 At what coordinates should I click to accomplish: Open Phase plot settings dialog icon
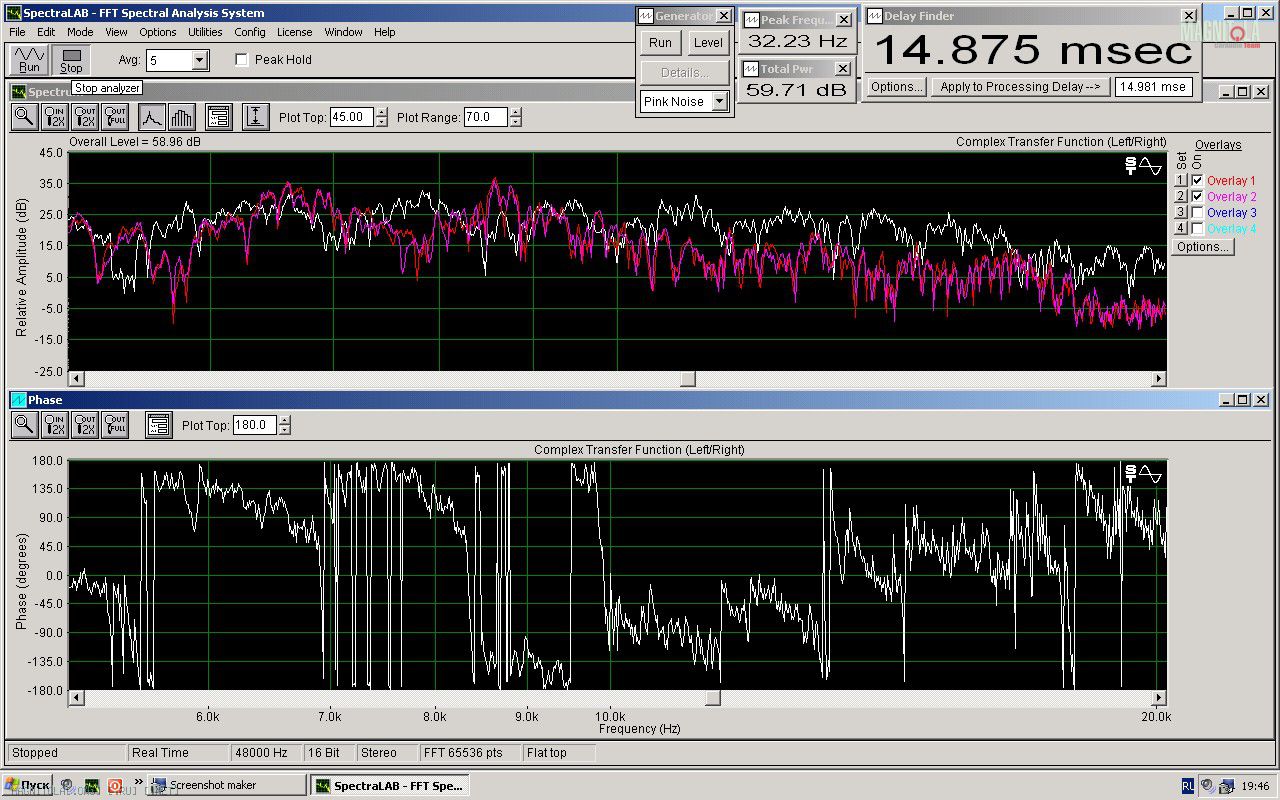[158, 425]
